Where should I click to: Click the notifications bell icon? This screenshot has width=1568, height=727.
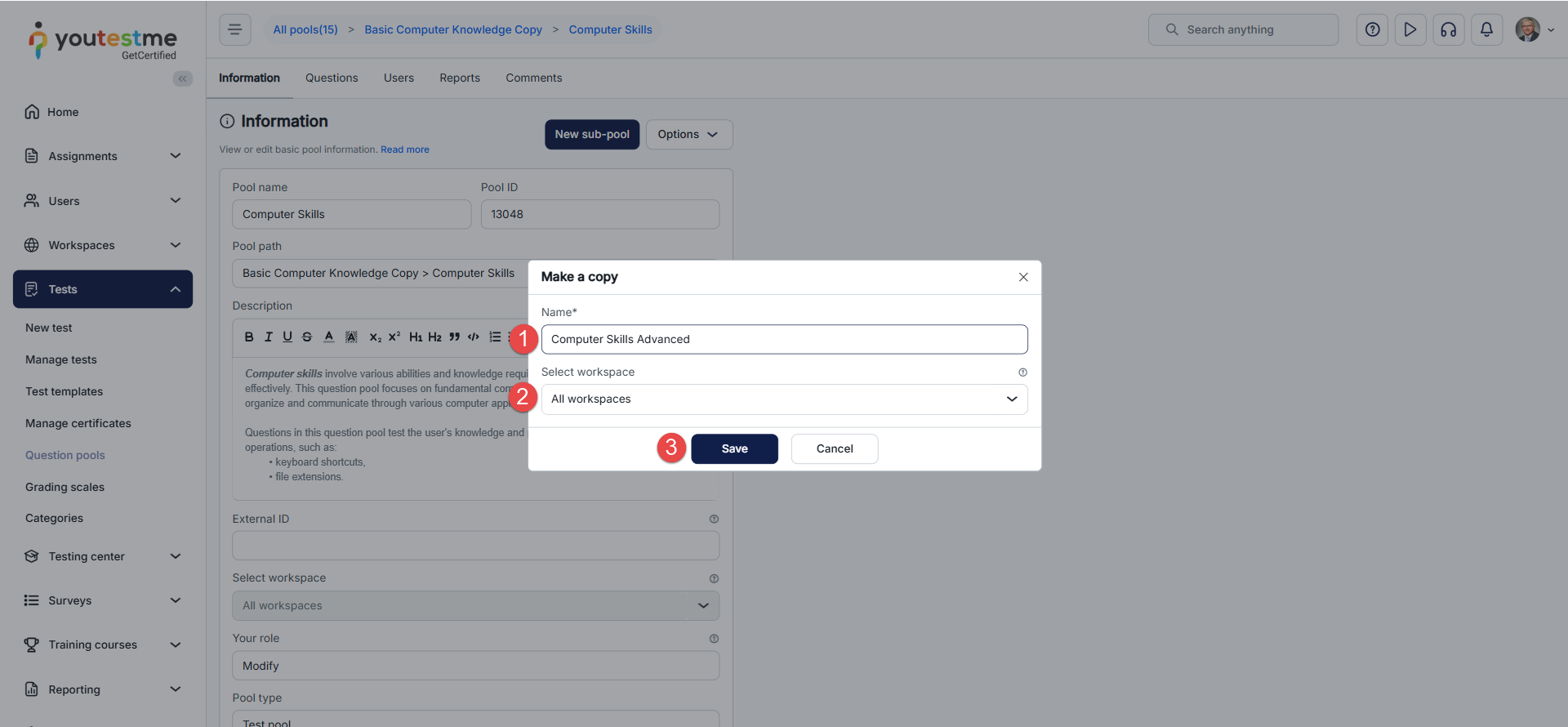point(1486,30)
